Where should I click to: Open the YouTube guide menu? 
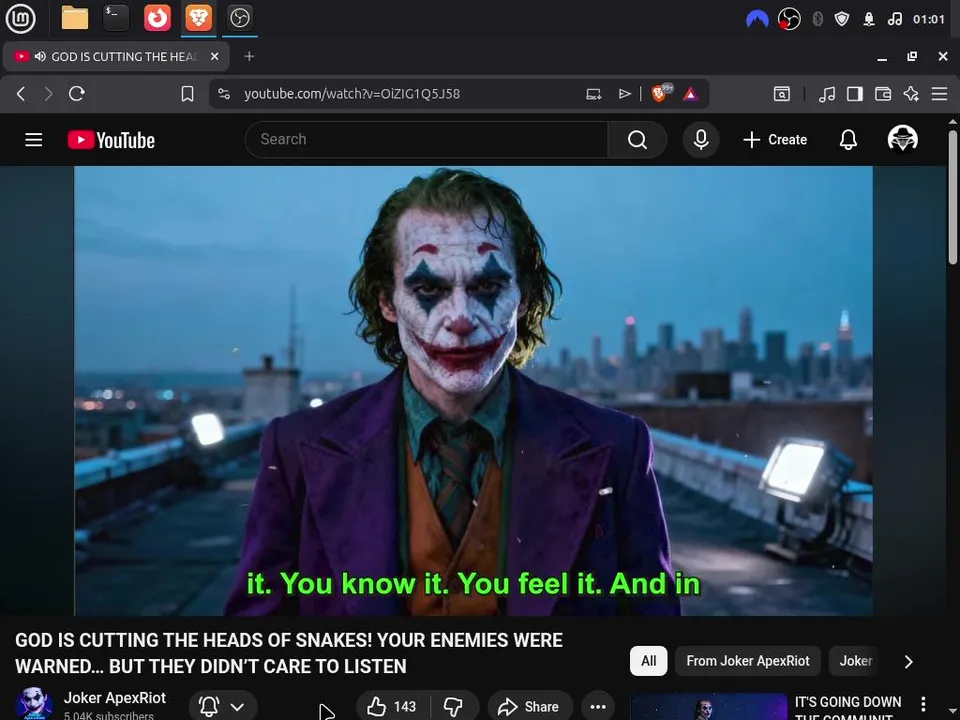[x=34, y=140]
